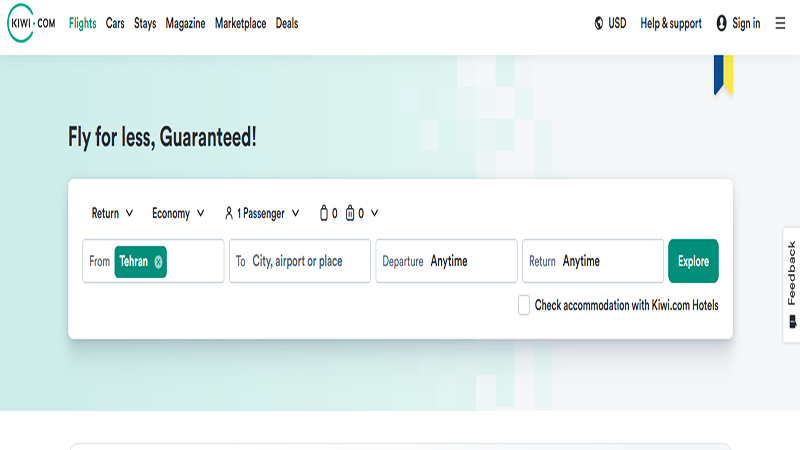Image resolution: width=800 pixels, height=450 pixels.
Task: Go to the Cars tab
Action: (115, 23)
